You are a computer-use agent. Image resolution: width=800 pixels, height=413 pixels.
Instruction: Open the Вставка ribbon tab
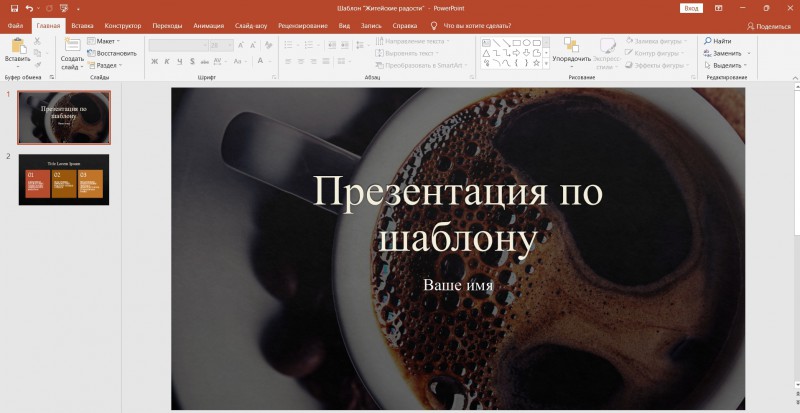pyautogui.click(x=82, y=26)
